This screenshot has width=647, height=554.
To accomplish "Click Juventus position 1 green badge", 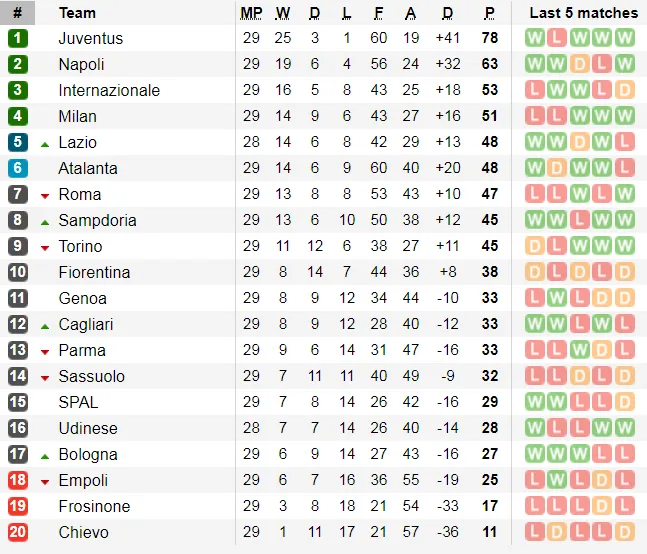I will click(17, 38).
